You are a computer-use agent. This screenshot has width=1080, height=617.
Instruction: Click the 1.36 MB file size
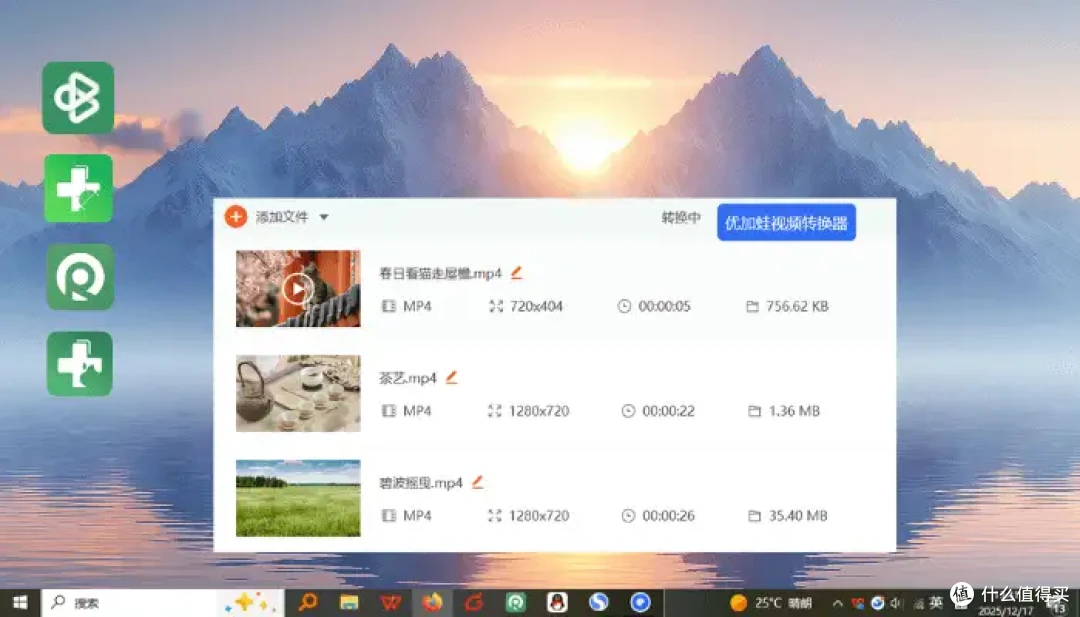tap(794, 411)
